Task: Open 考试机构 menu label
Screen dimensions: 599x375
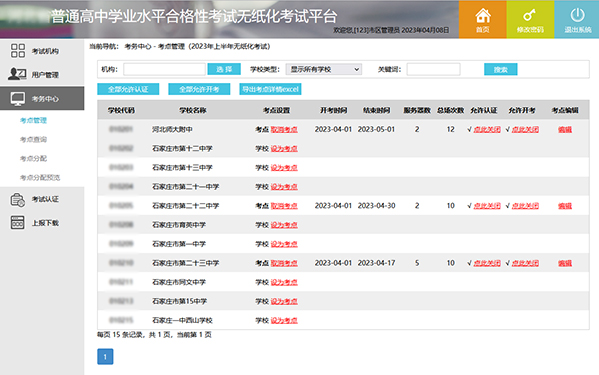Action: [45, 51]
